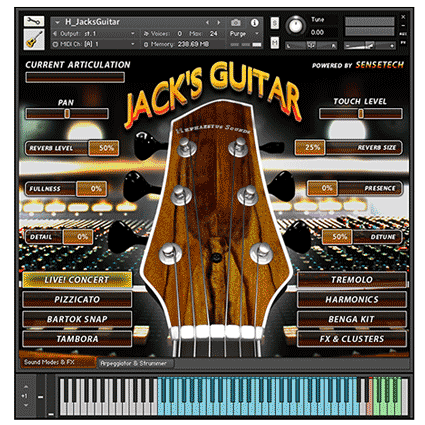Go to previous instrument preset arrow

[x=208, y=22]
